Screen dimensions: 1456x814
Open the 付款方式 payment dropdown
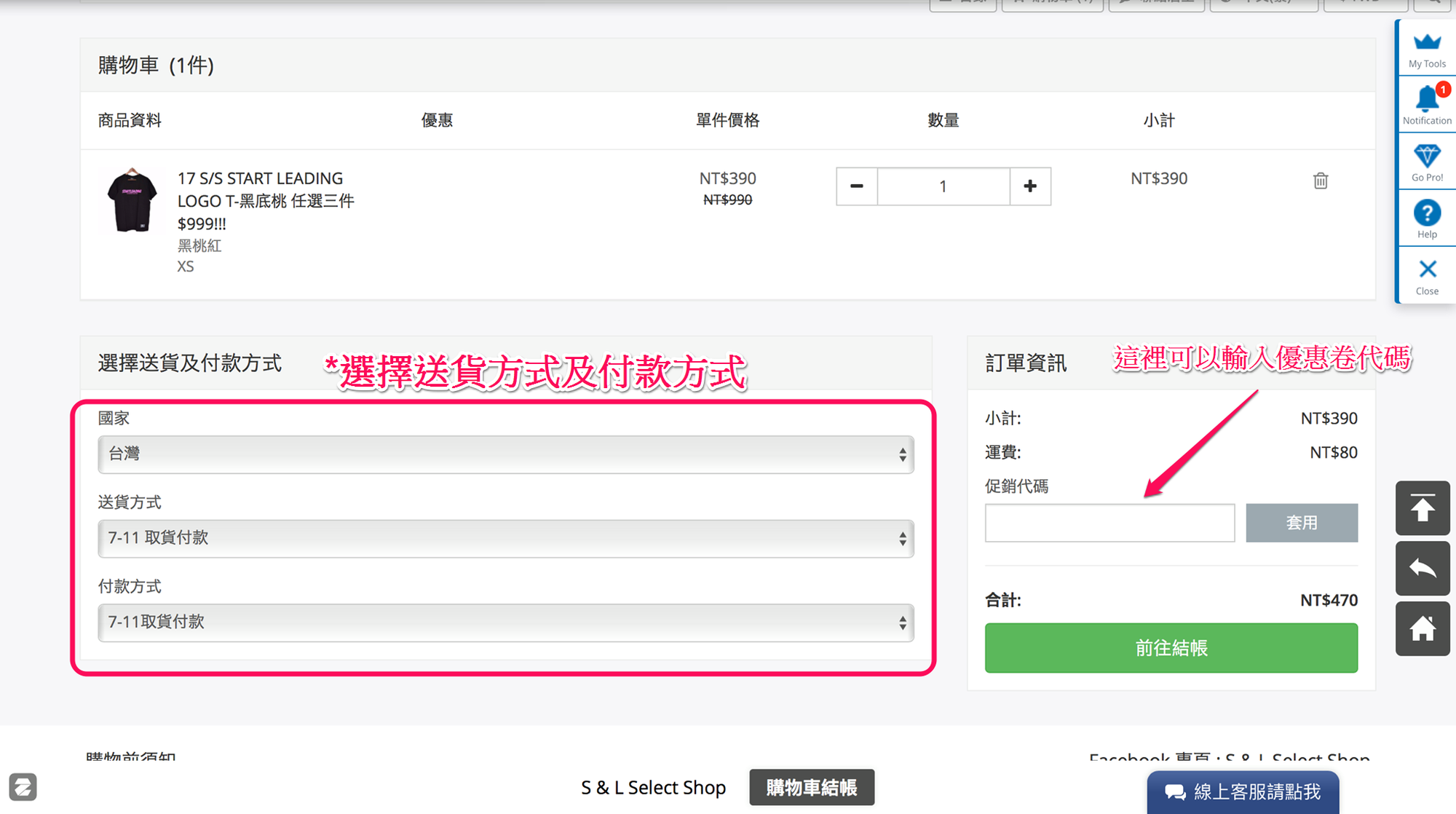(x=505, y=623)
